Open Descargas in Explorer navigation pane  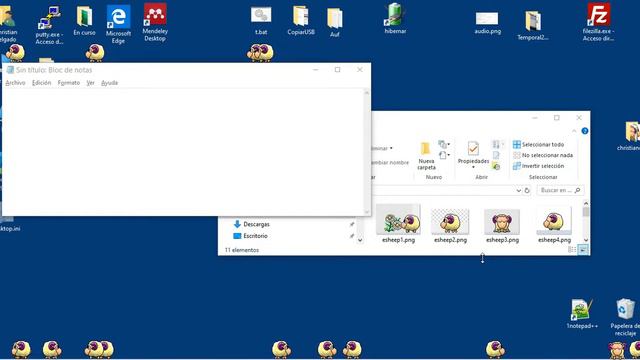pos(251,224)
